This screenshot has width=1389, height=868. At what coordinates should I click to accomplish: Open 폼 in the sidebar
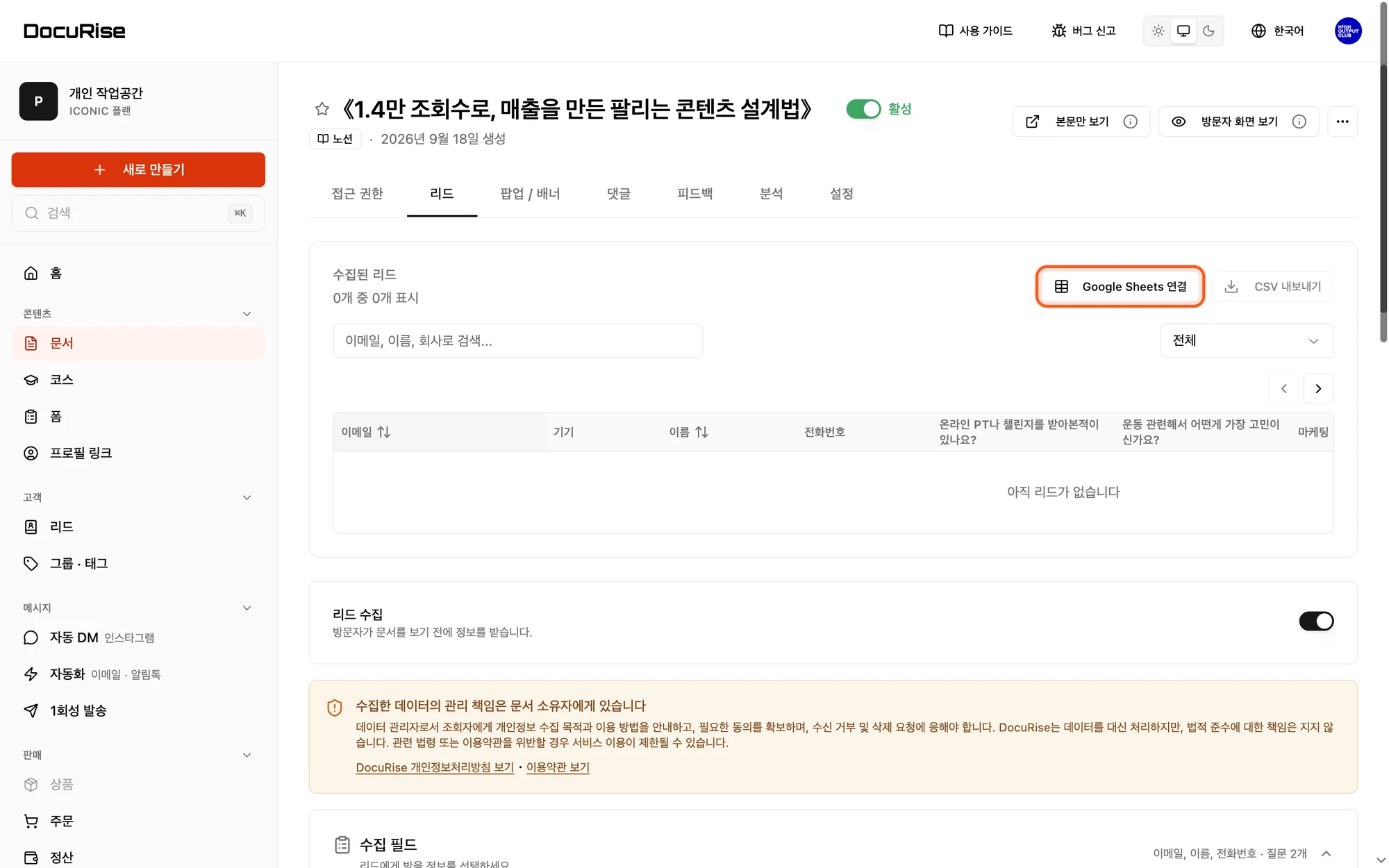tap(138, 417)
